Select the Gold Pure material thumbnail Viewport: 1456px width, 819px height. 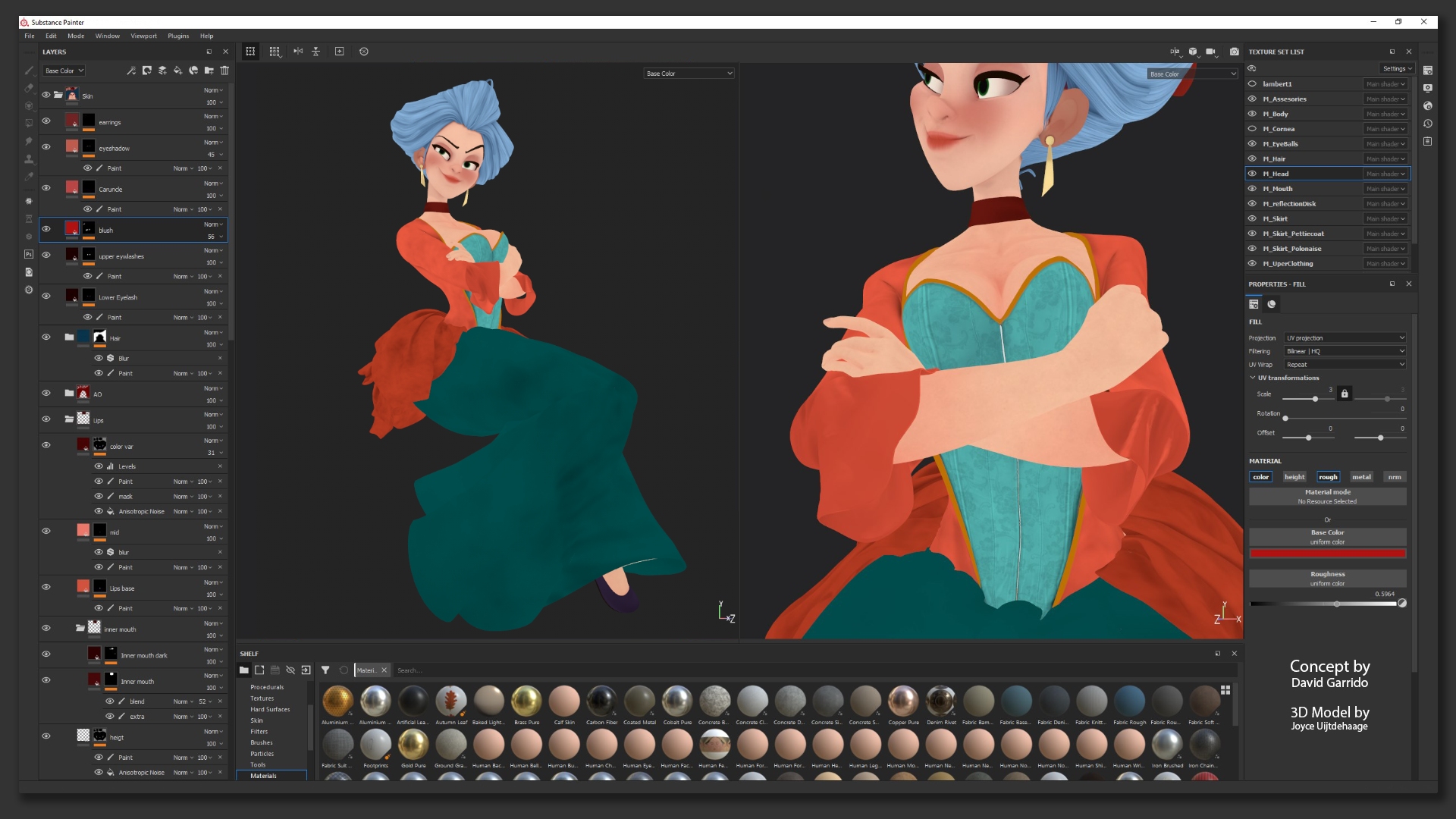(x=413, y=745)
